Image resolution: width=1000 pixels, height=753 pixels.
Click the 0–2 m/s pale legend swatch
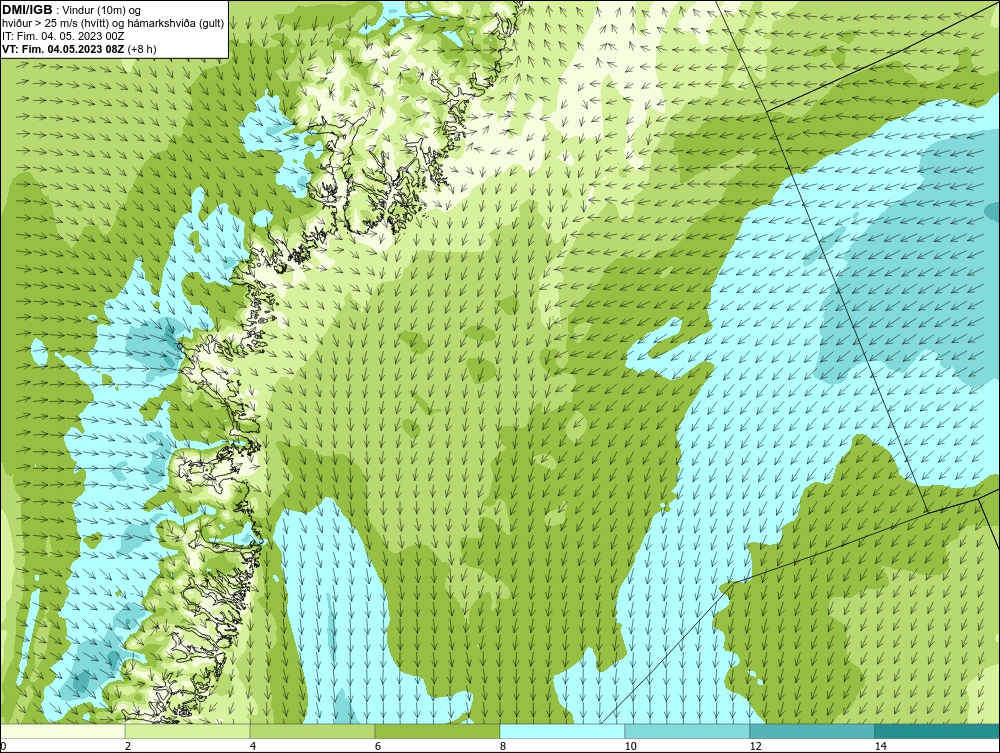62,731
